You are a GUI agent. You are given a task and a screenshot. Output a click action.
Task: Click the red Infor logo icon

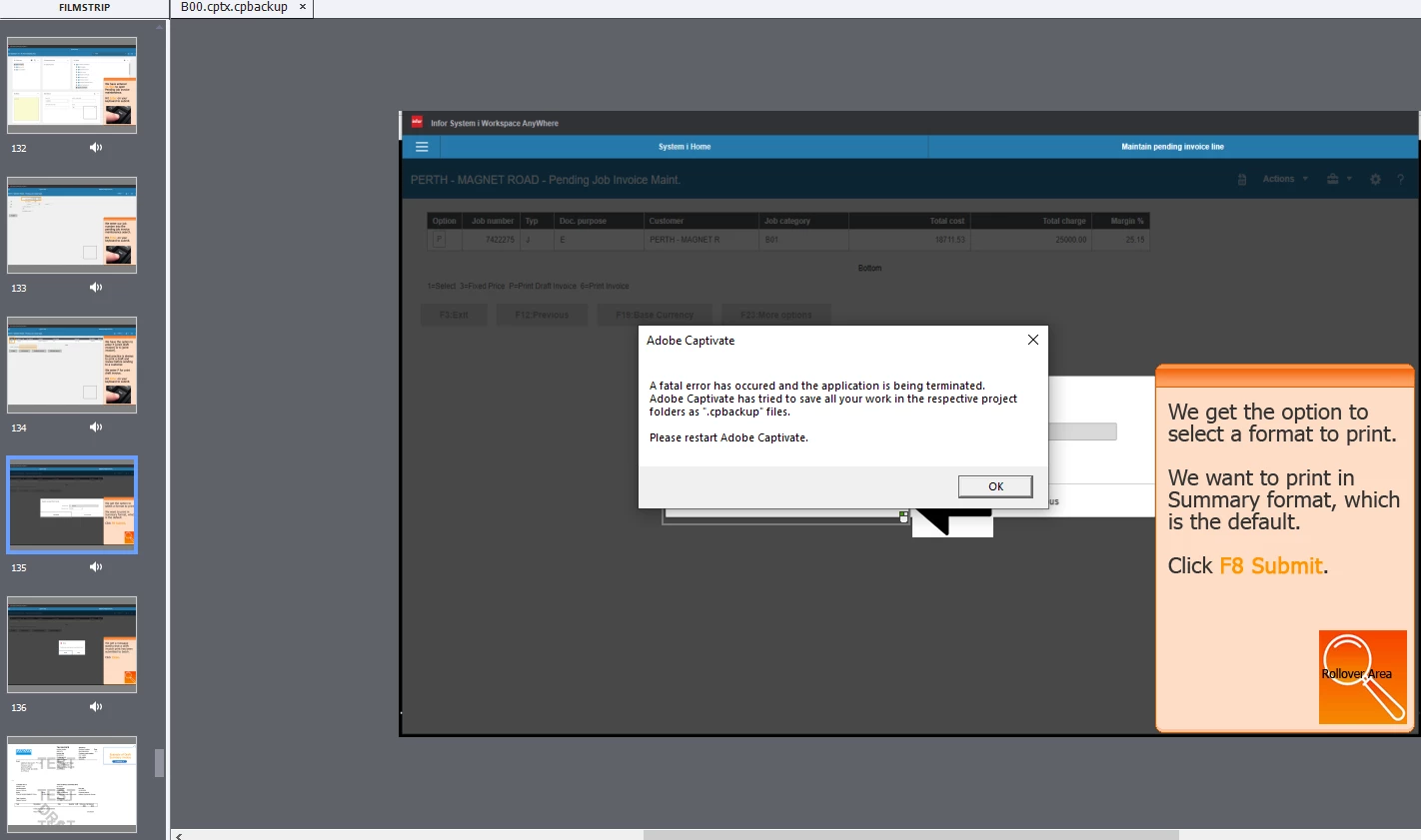tap(417, 122)
